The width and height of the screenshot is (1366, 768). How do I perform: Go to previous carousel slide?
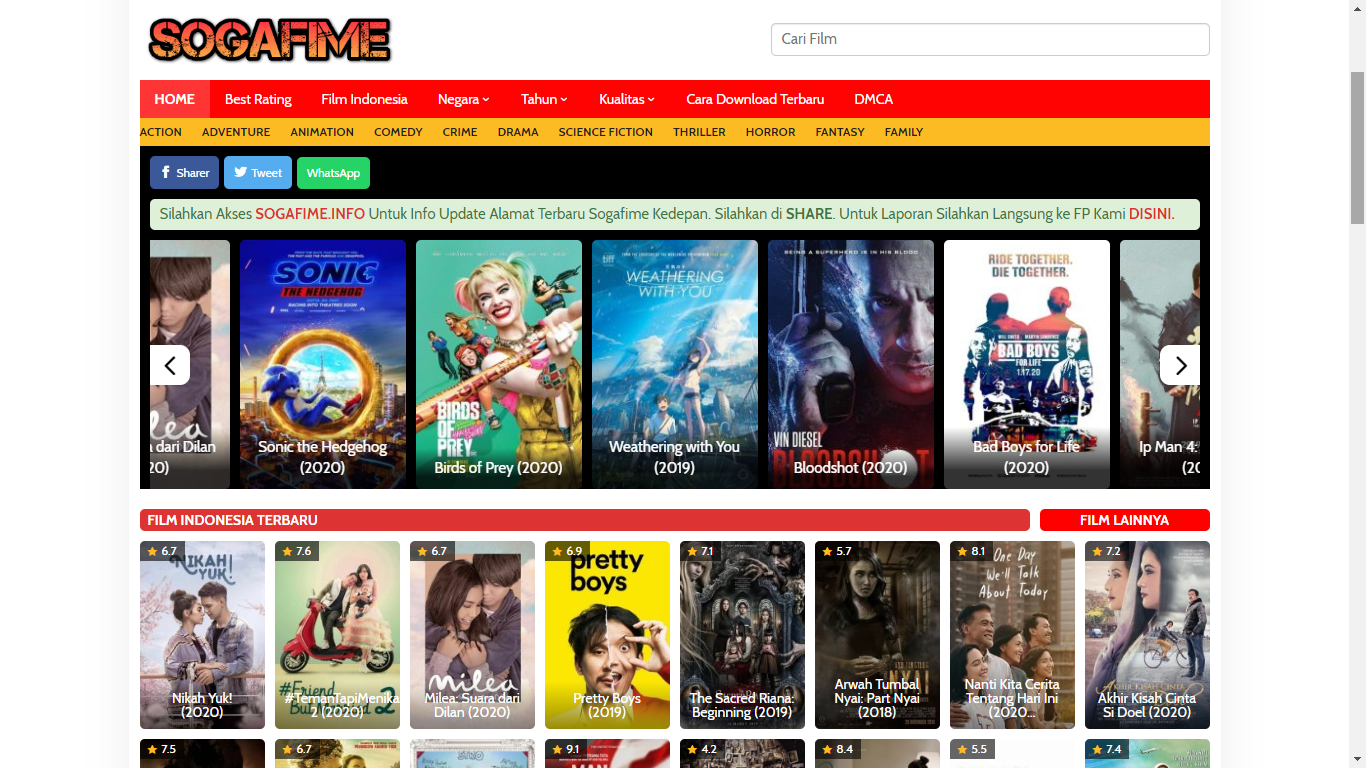170,365
